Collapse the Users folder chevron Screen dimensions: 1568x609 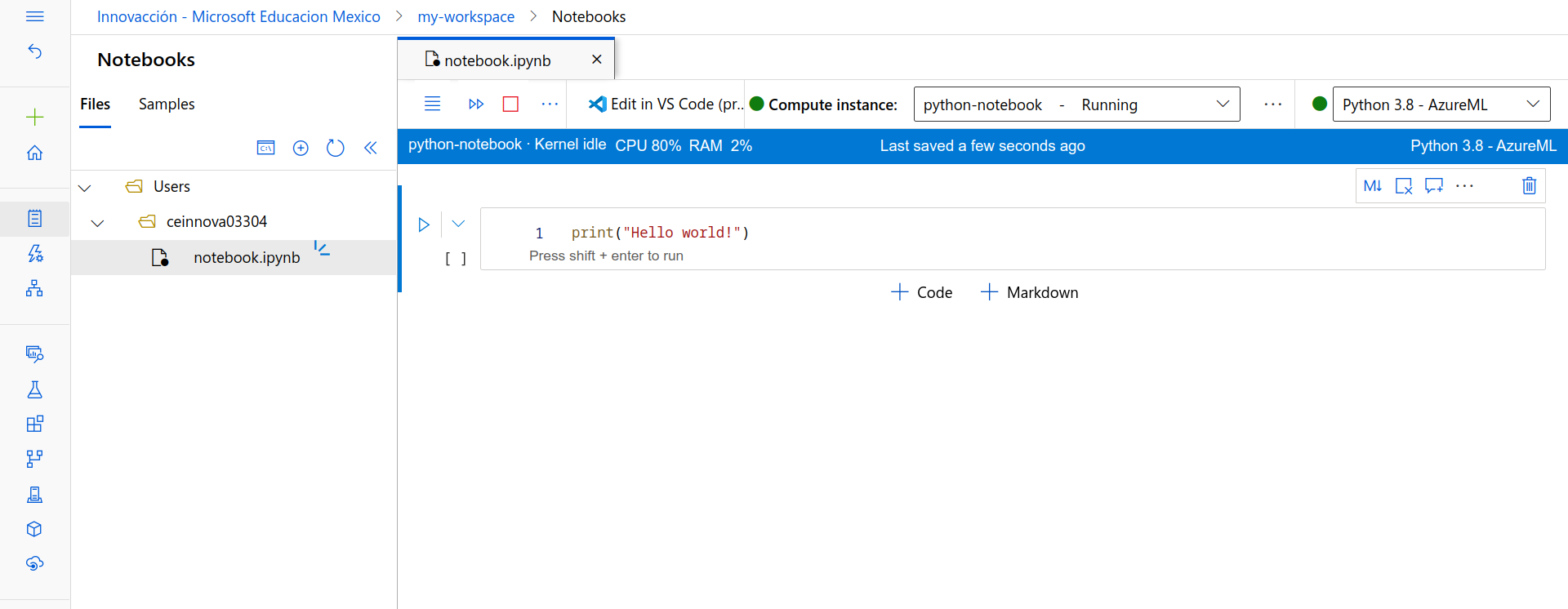tap(84, 188)
